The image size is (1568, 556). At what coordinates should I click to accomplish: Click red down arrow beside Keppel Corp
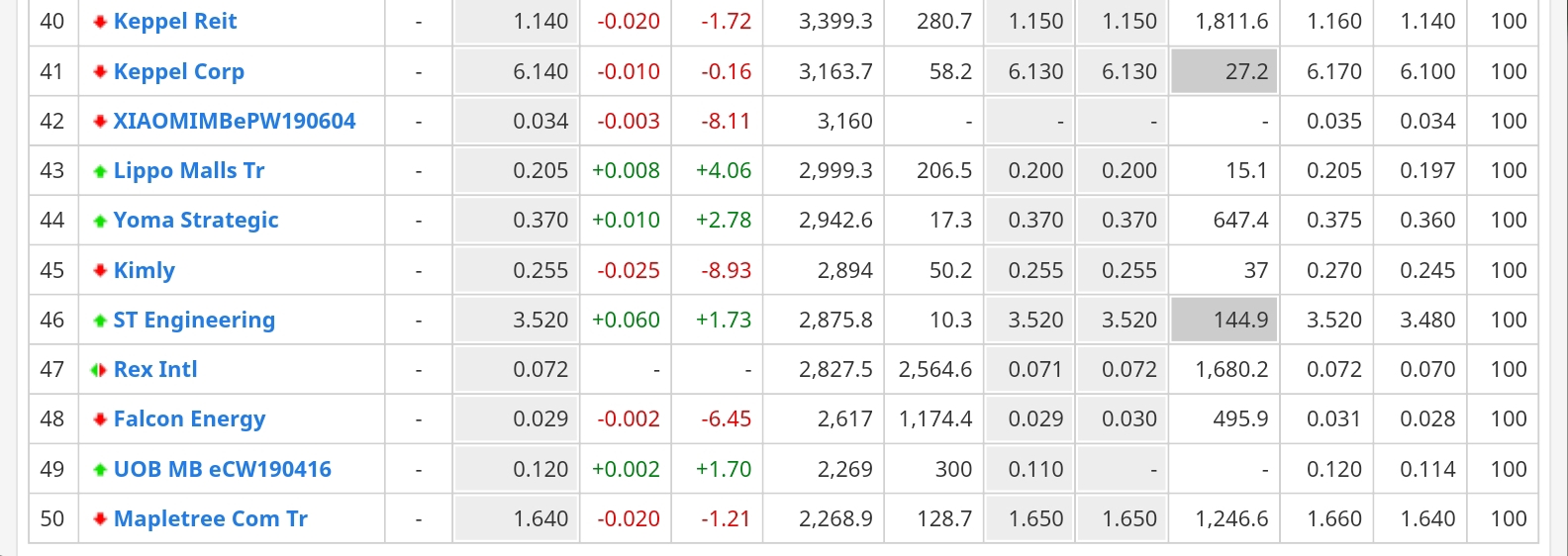click(x=100, y=71)
